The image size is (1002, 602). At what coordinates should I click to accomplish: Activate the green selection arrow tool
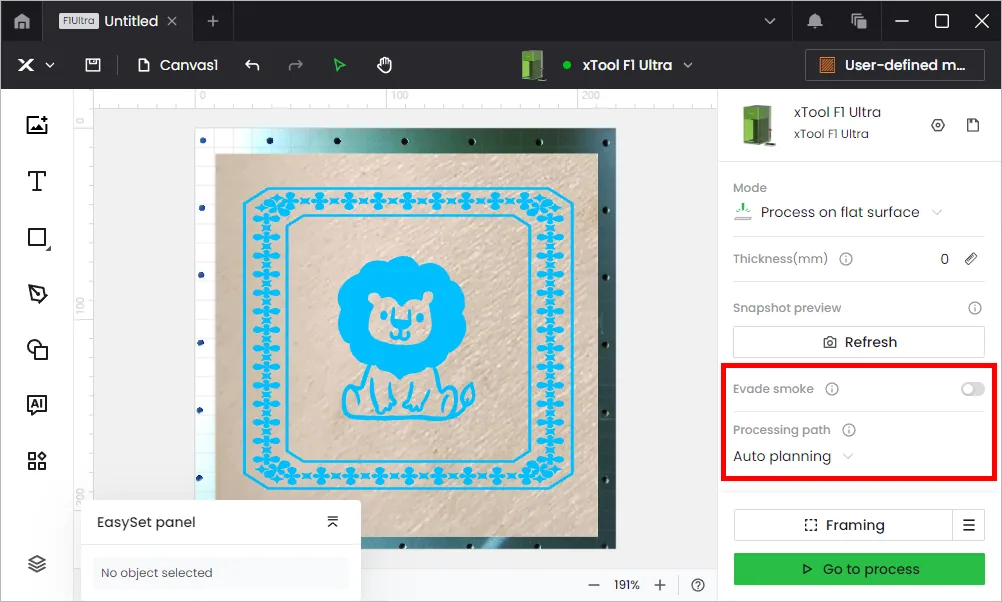(x=339, y=65)
